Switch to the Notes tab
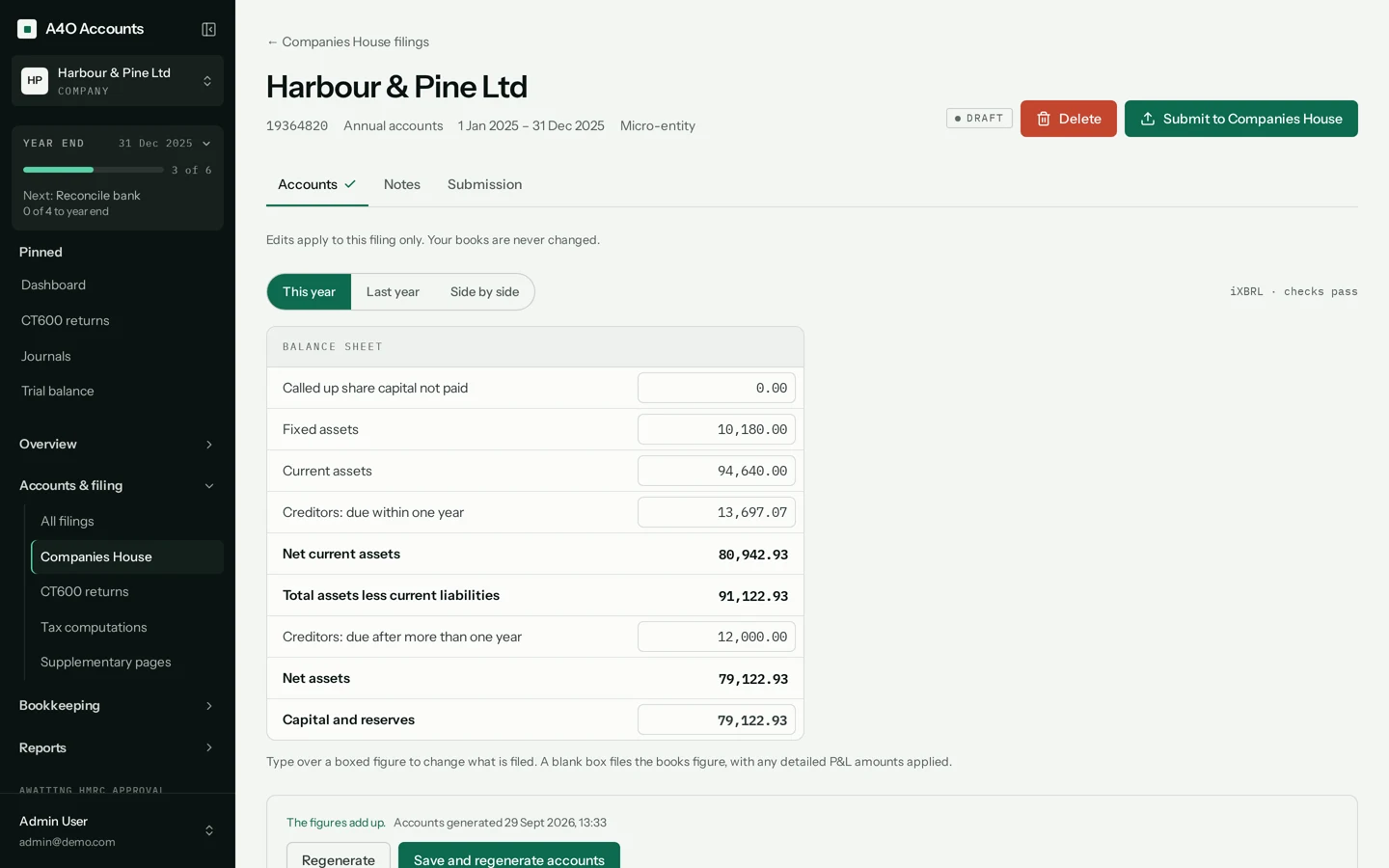The image size is (1389, 868). pos(402,184)
